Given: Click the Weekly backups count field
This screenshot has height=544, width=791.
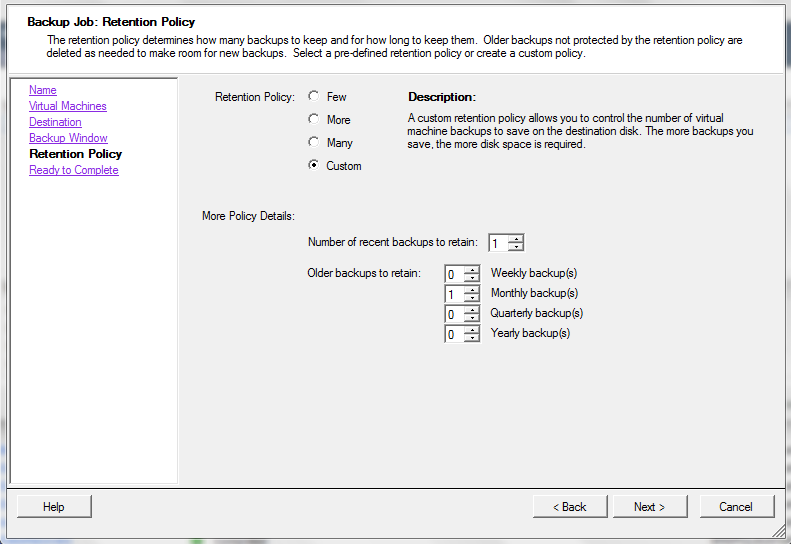Looking at the screenshot, I should click(x=454, y=274).
